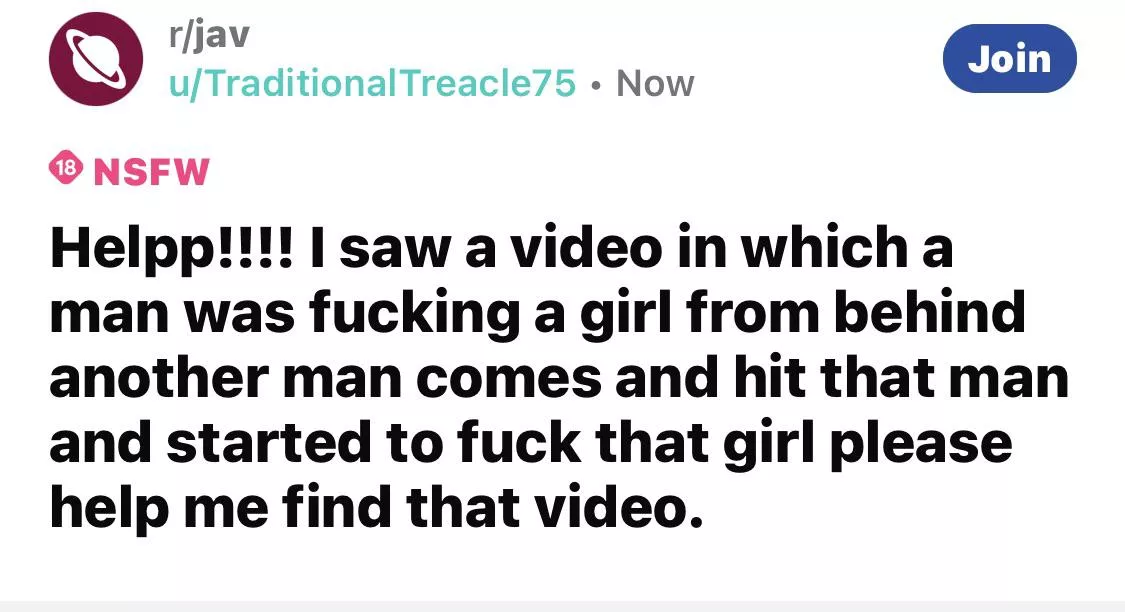Click the "Now" post timestamp
The height and width of the screenshot is (612, 1125).
(655, 83)
